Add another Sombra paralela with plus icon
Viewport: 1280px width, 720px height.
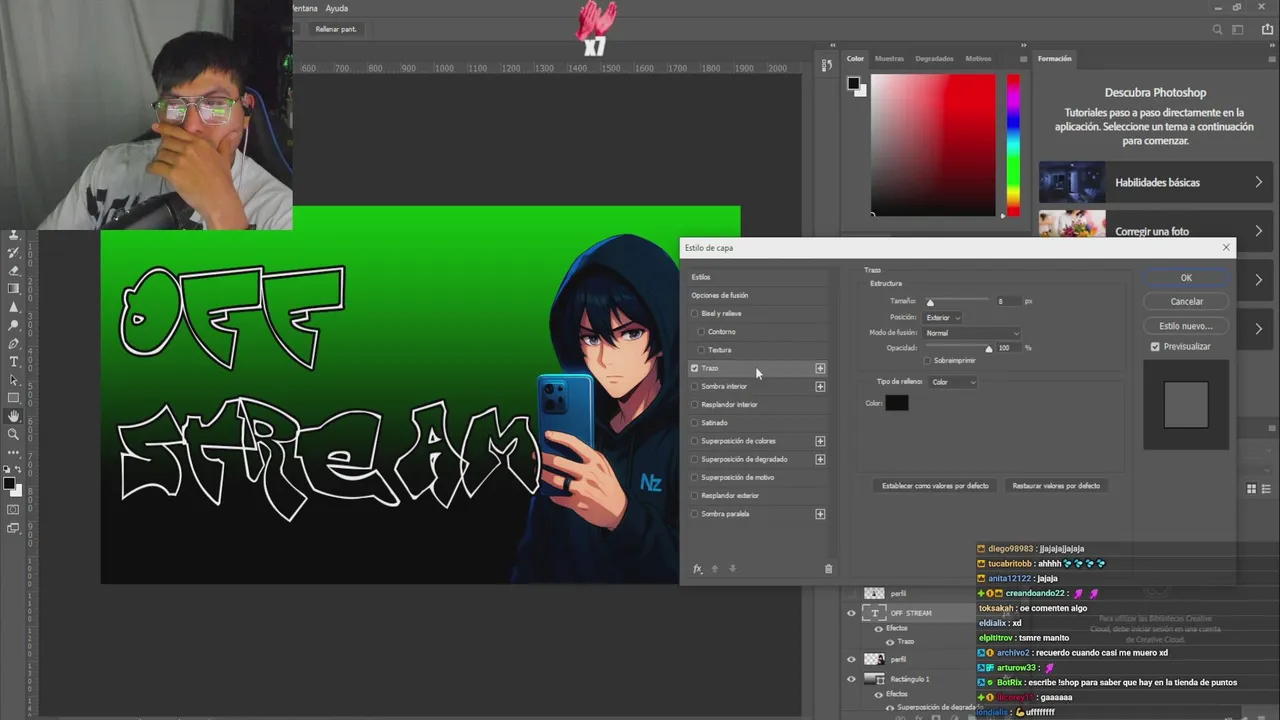click(x=820, y=514)
